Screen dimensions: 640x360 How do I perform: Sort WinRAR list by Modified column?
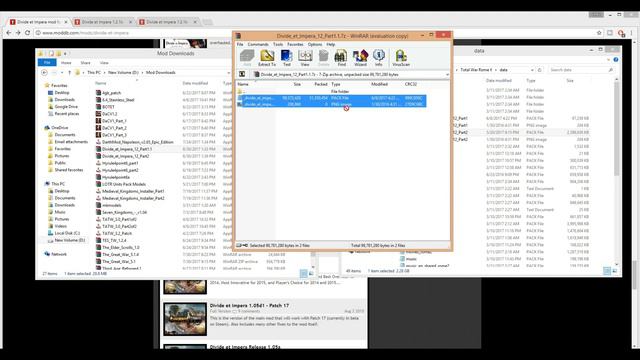[x=379, y=84]
